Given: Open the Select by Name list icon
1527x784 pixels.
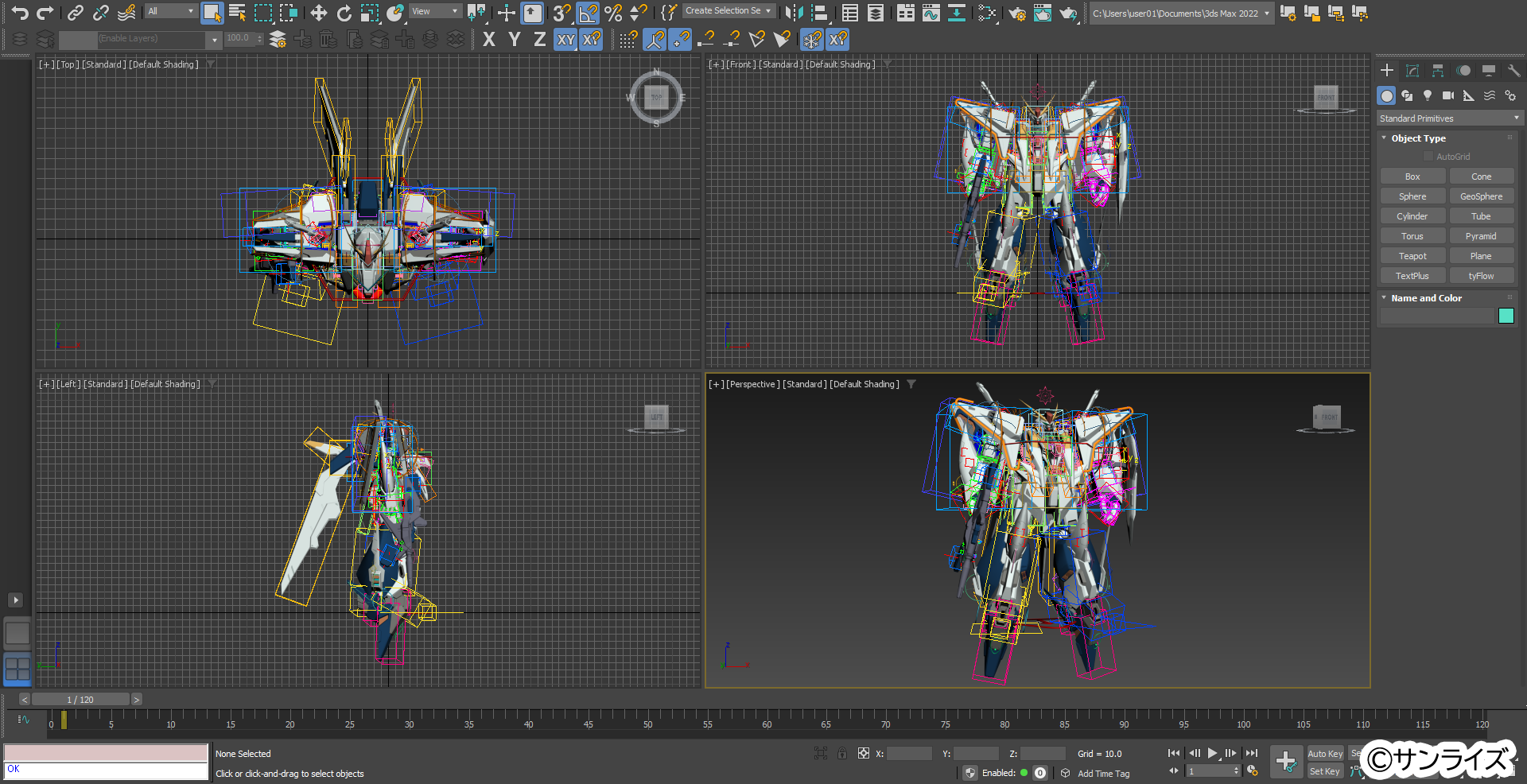Looking at the screenshot, I should click(237, 13).
